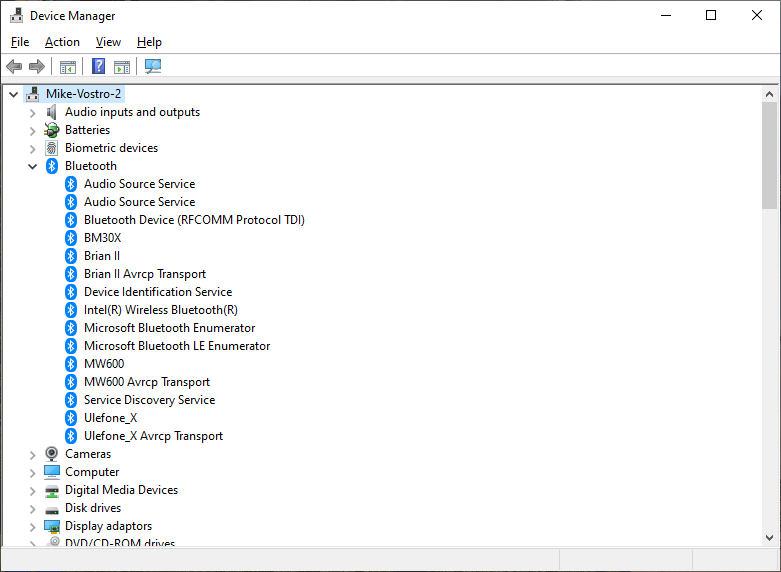Collapse the Bluetooth category
This screenshot has height=572, width=781.
pyautogui.click(x=33, y=166)
